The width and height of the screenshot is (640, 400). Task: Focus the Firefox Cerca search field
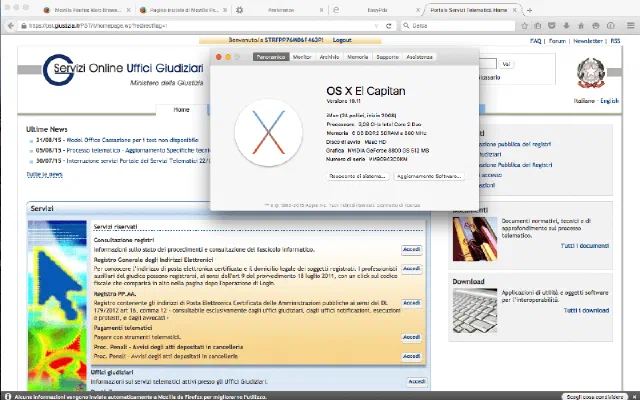(x=458, y=26)
